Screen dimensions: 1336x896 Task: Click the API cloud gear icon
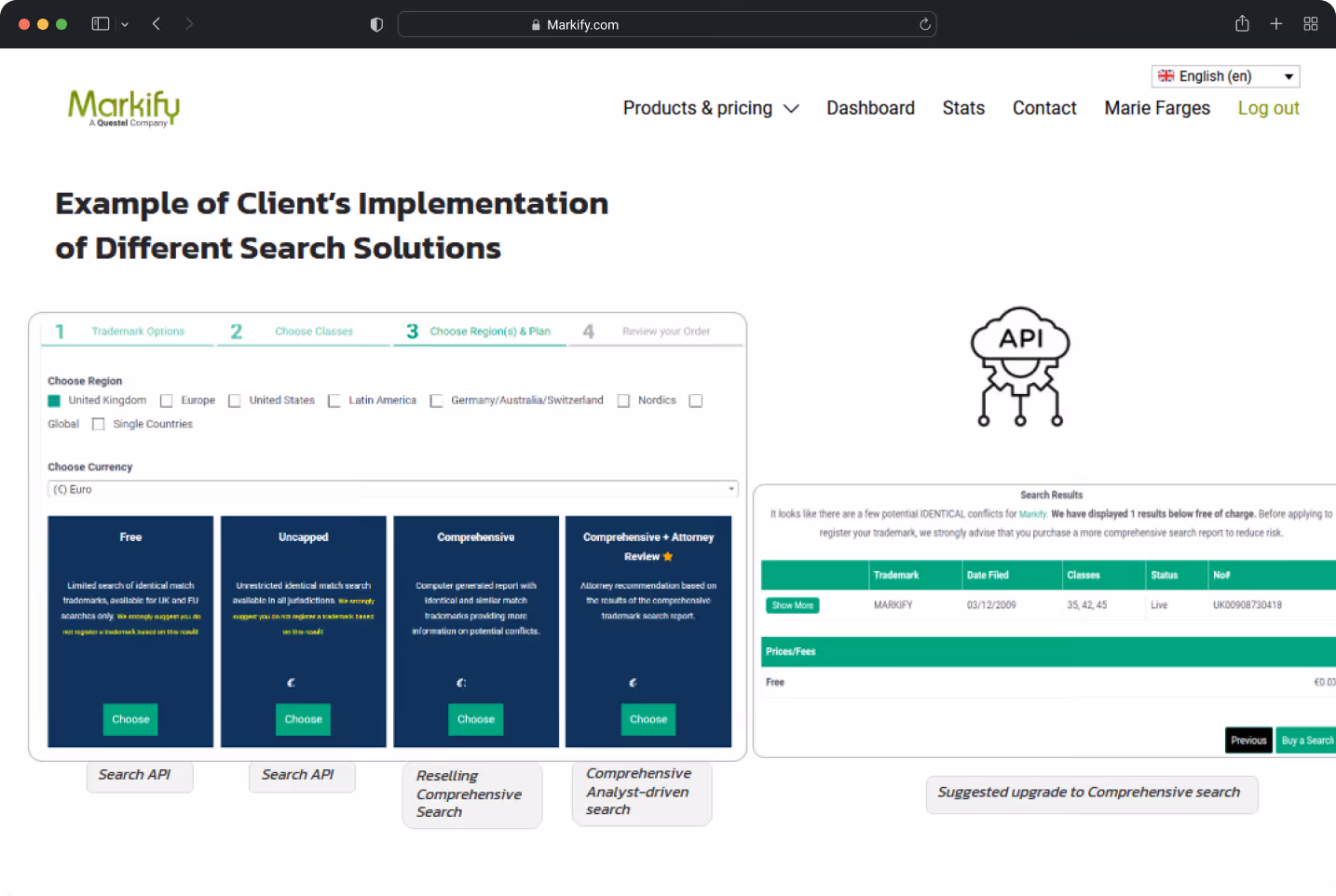point(1020,367)
